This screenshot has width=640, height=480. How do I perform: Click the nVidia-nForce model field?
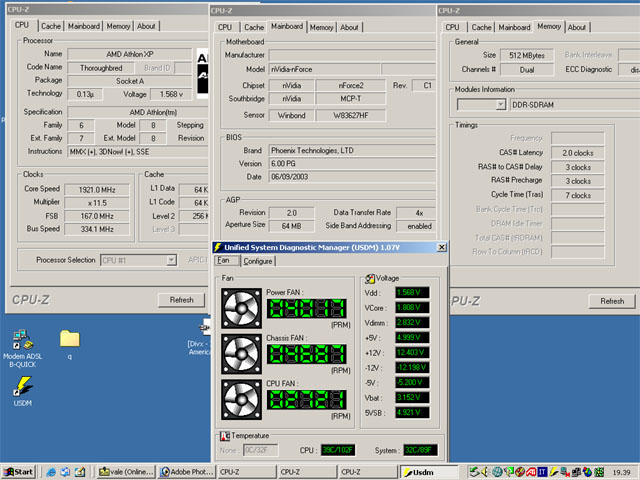pyautogui.click(x=325, y=69)
